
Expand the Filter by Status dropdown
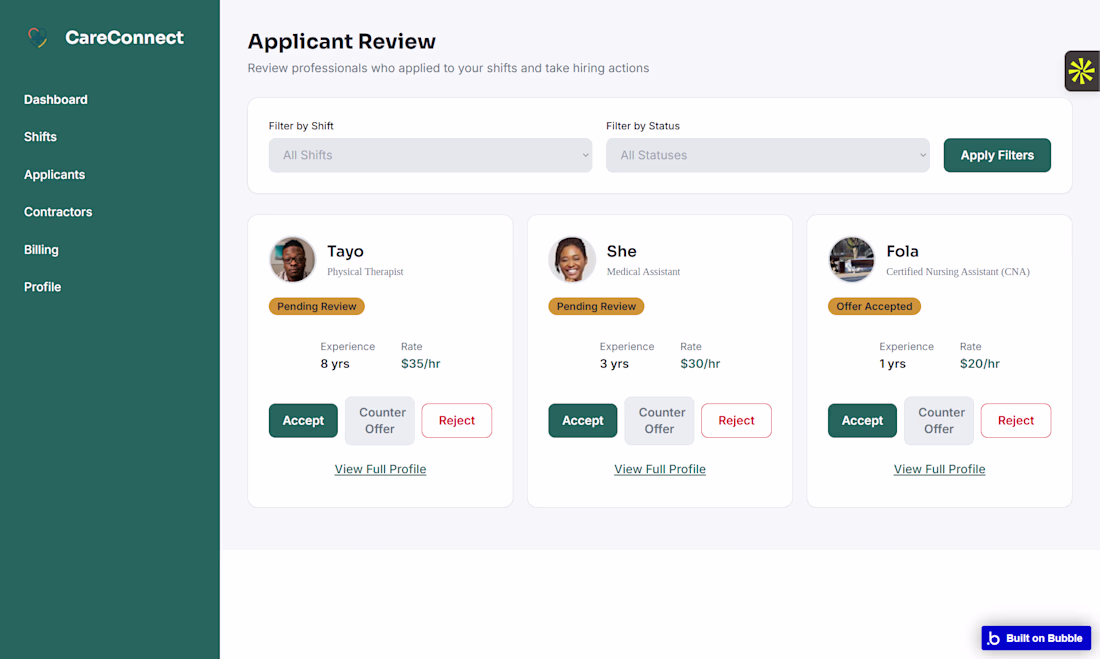pos(767,155)
